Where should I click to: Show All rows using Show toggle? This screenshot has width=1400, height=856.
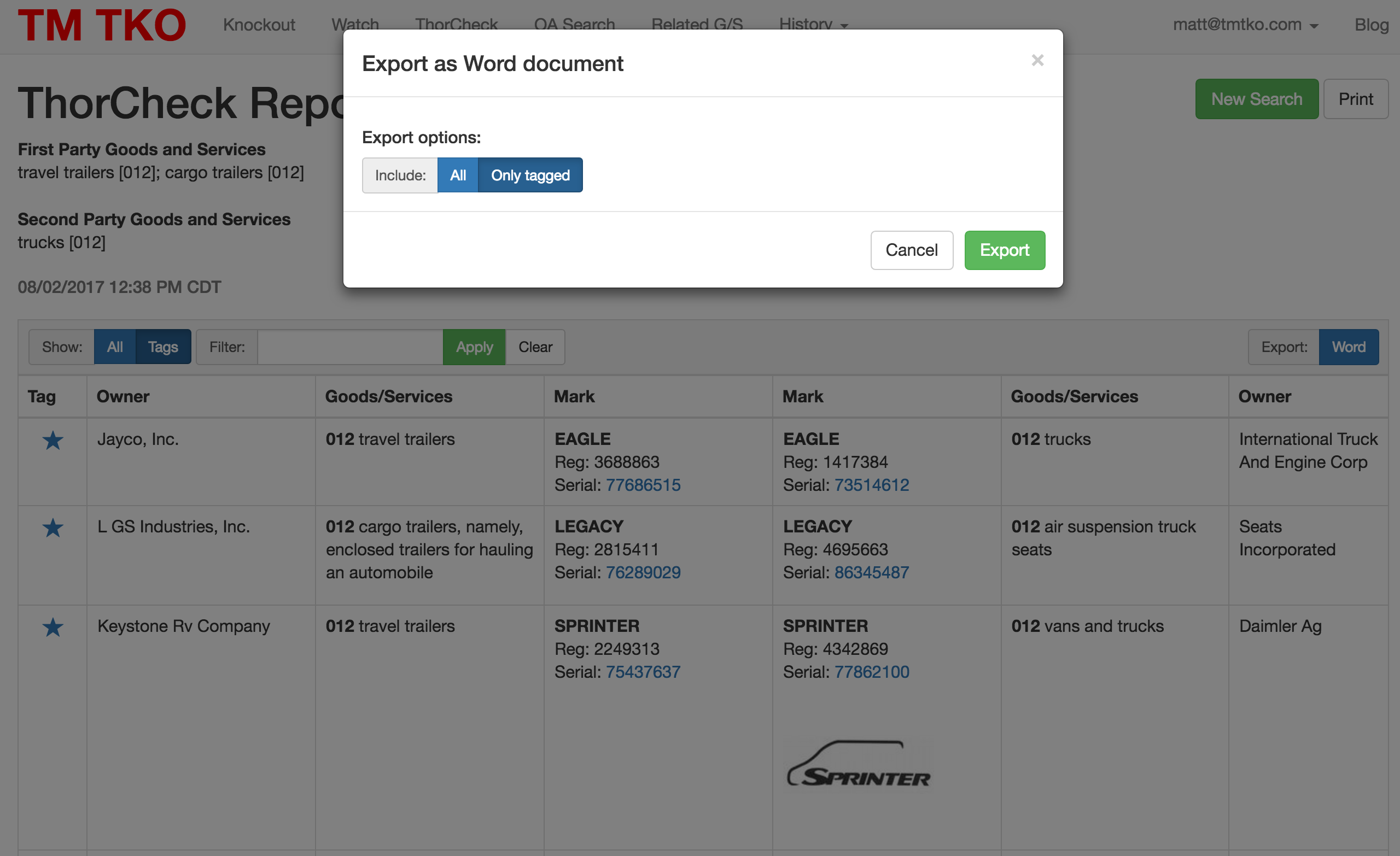115,347
